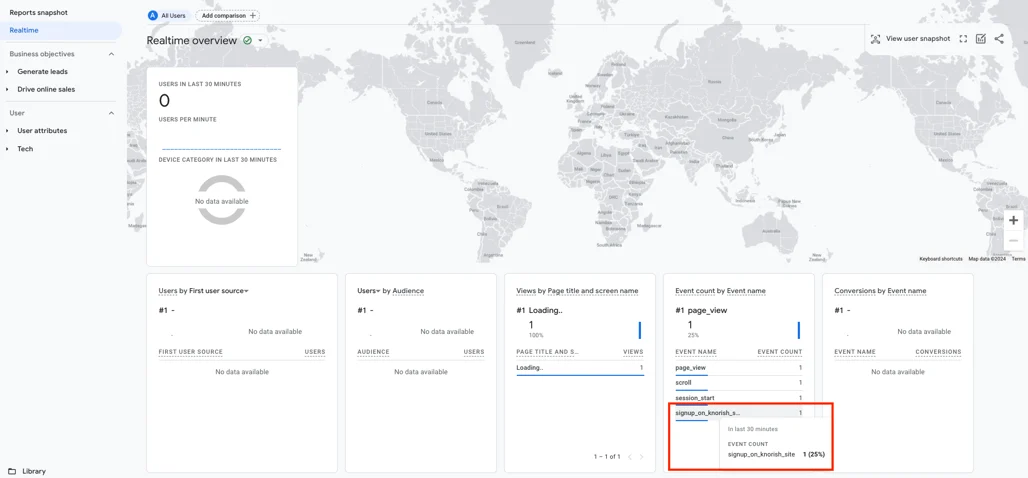This screenshot has height=478, width=1028.
Task: Select Realtime in the sidebar
Action: (x=24, y=30)
